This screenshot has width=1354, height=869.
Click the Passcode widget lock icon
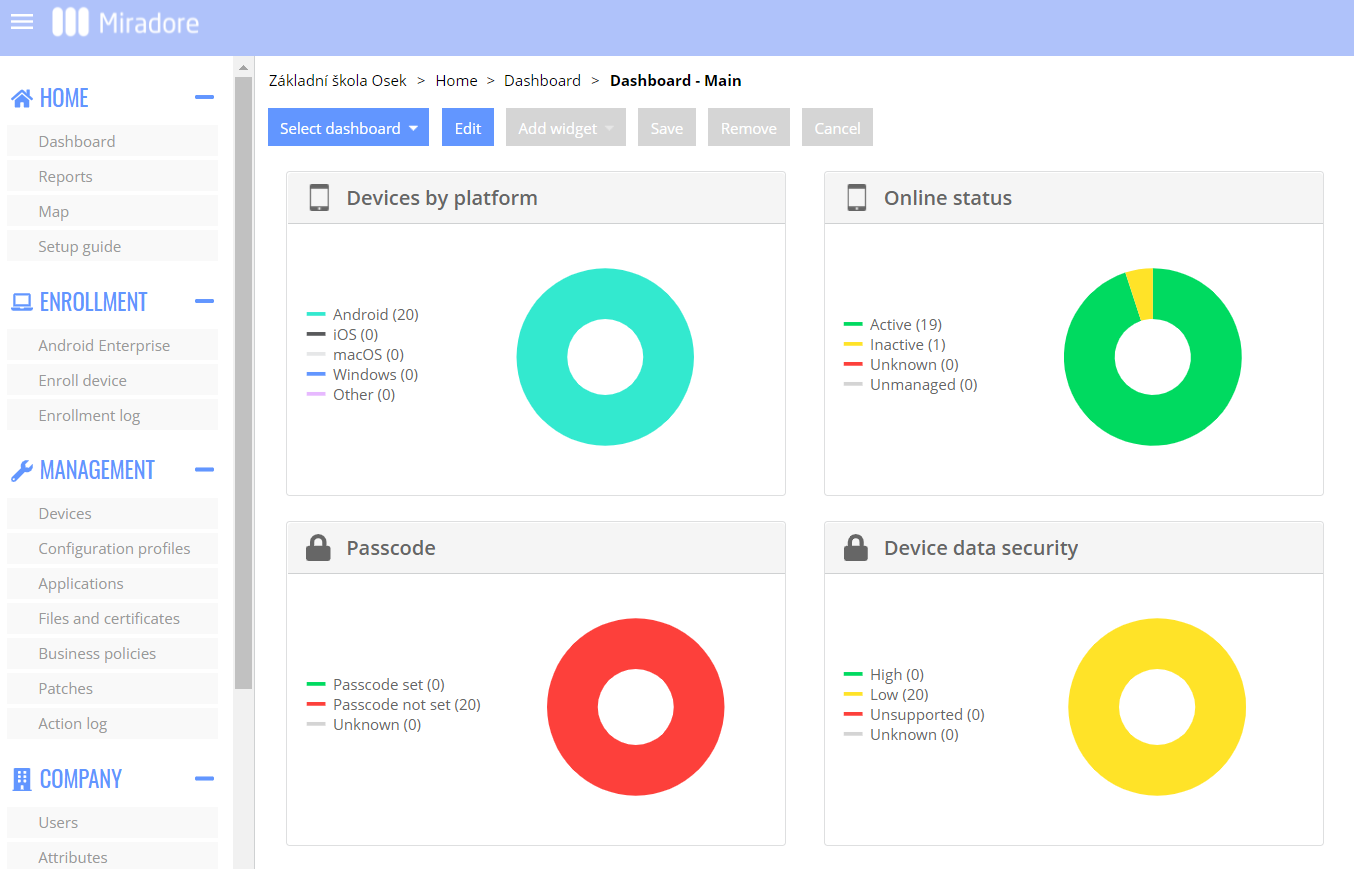pos(318,548)
